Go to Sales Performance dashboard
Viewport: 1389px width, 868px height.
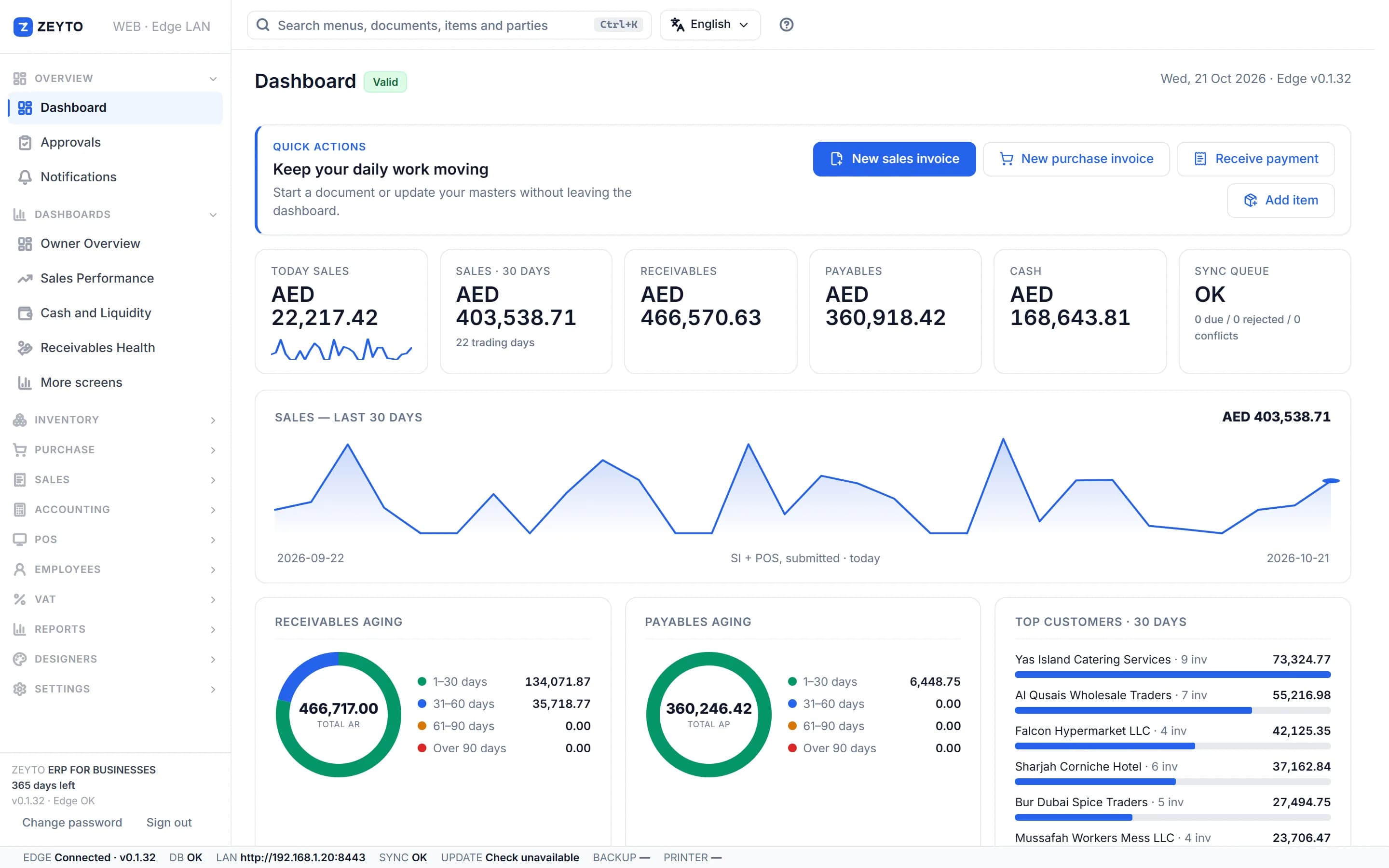[x=115, y=278]
